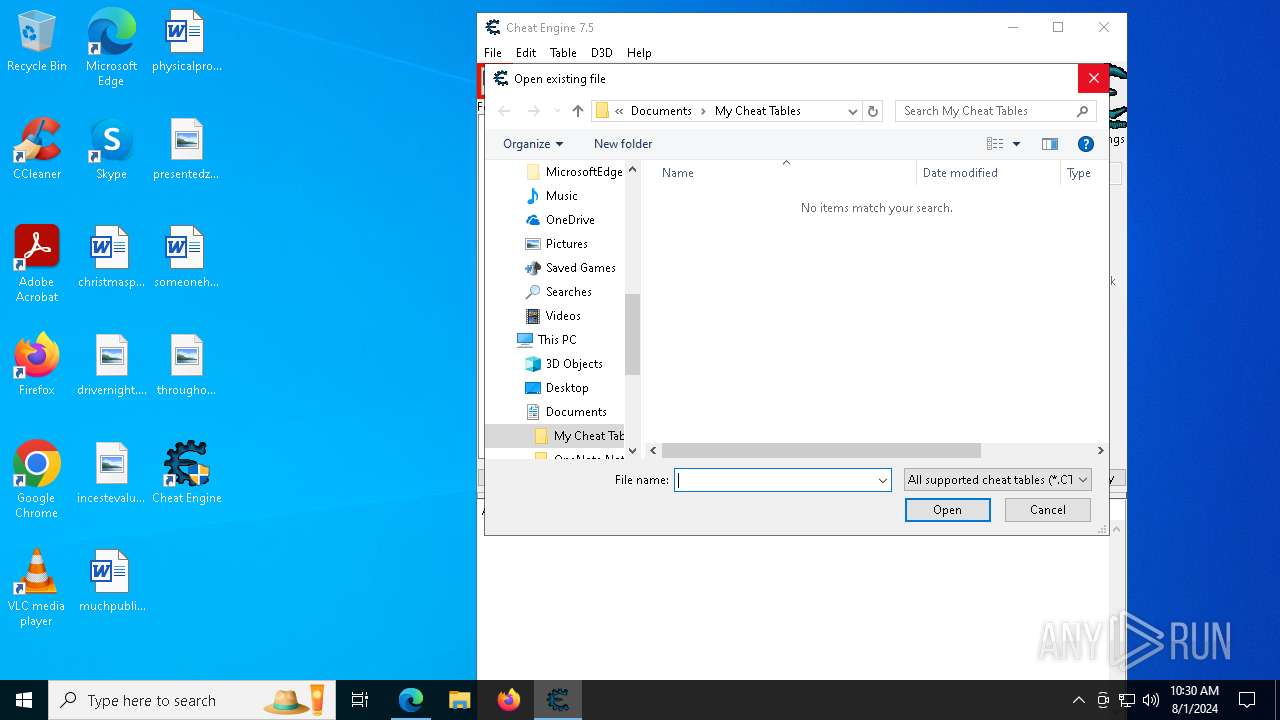The height and width of the screenshot is (720, 1280).
Task: Launch Google Chrome desktop shortcut
Action: click(x=37, y=479)
